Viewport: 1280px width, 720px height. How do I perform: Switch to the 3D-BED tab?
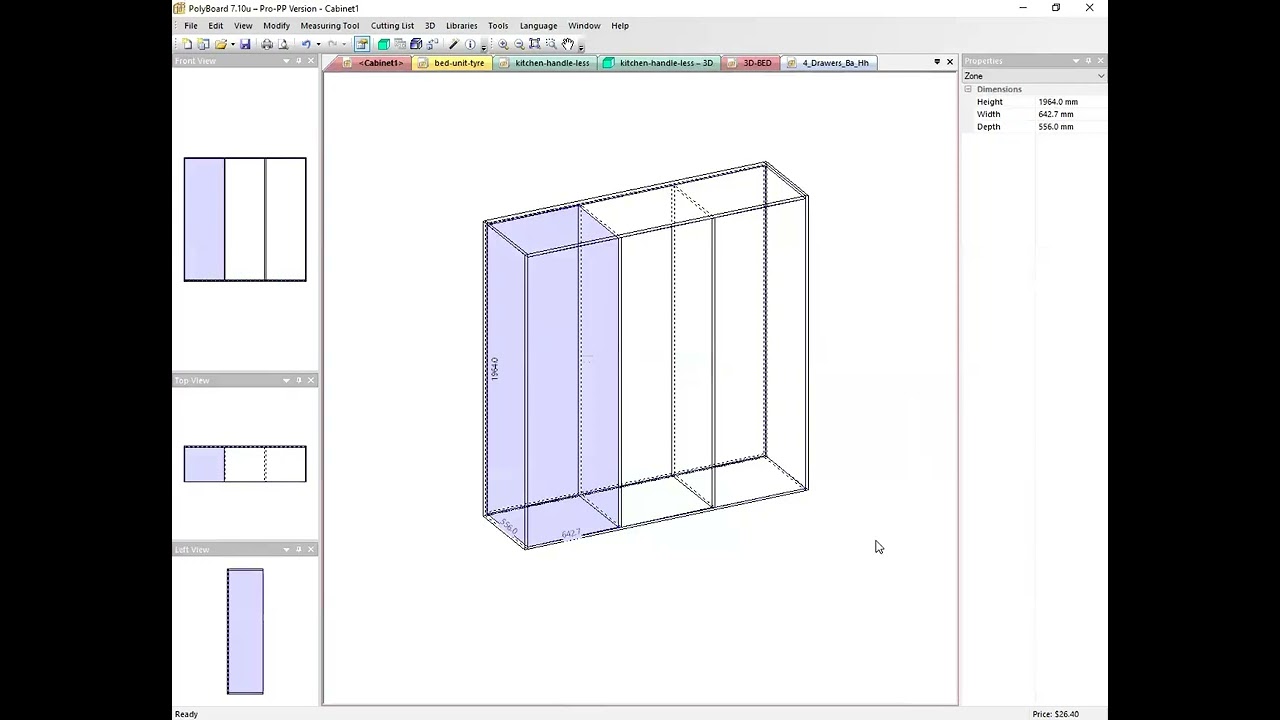click(x=750, y=63)
